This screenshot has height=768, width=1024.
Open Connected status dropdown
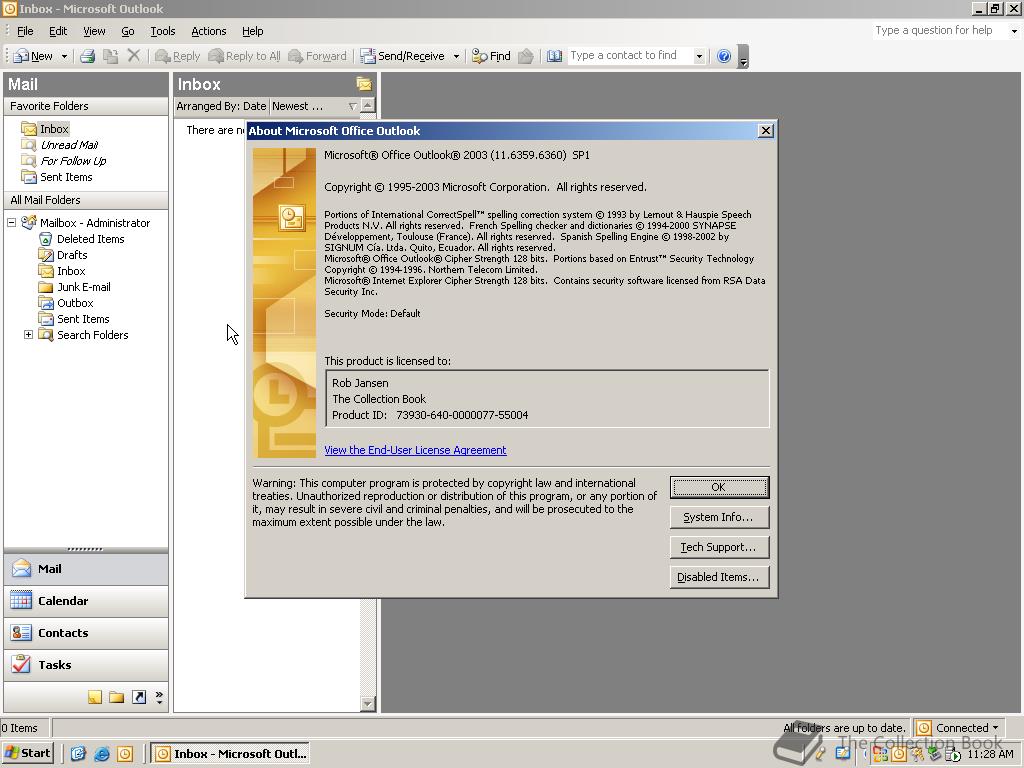click(959, 728)
